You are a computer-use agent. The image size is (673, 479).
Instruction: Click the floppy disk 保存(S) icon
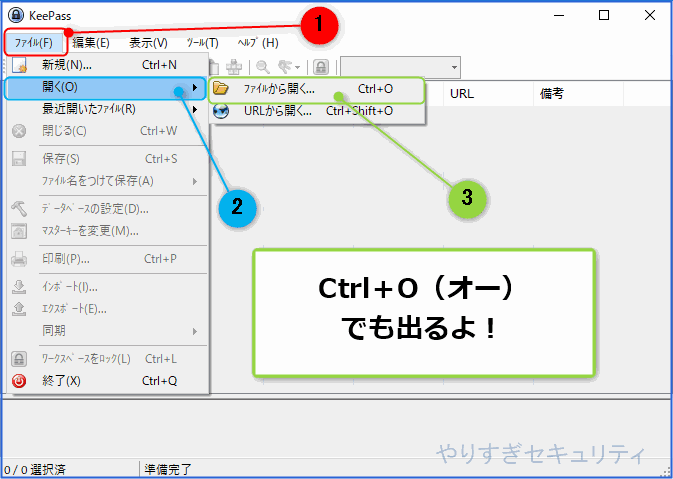point(19,159)
